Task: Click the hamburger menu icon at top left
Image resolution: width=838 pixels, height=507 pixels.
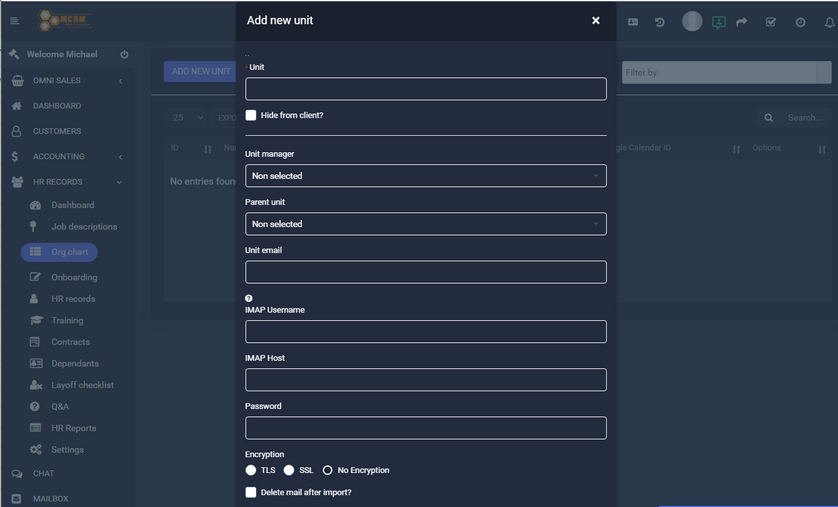Action: pos(14,21)
